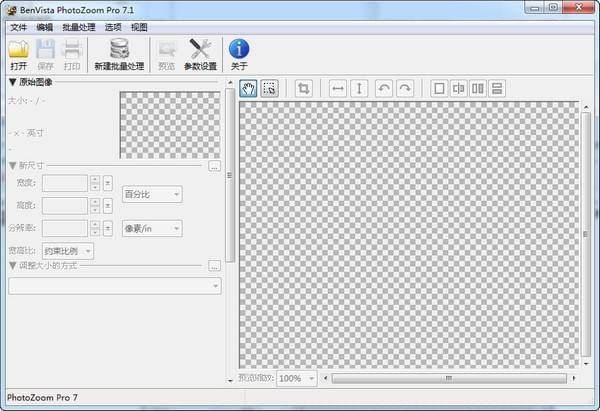
Task: Flip image horizontally with arrow icon
Action: pos(338,89)
